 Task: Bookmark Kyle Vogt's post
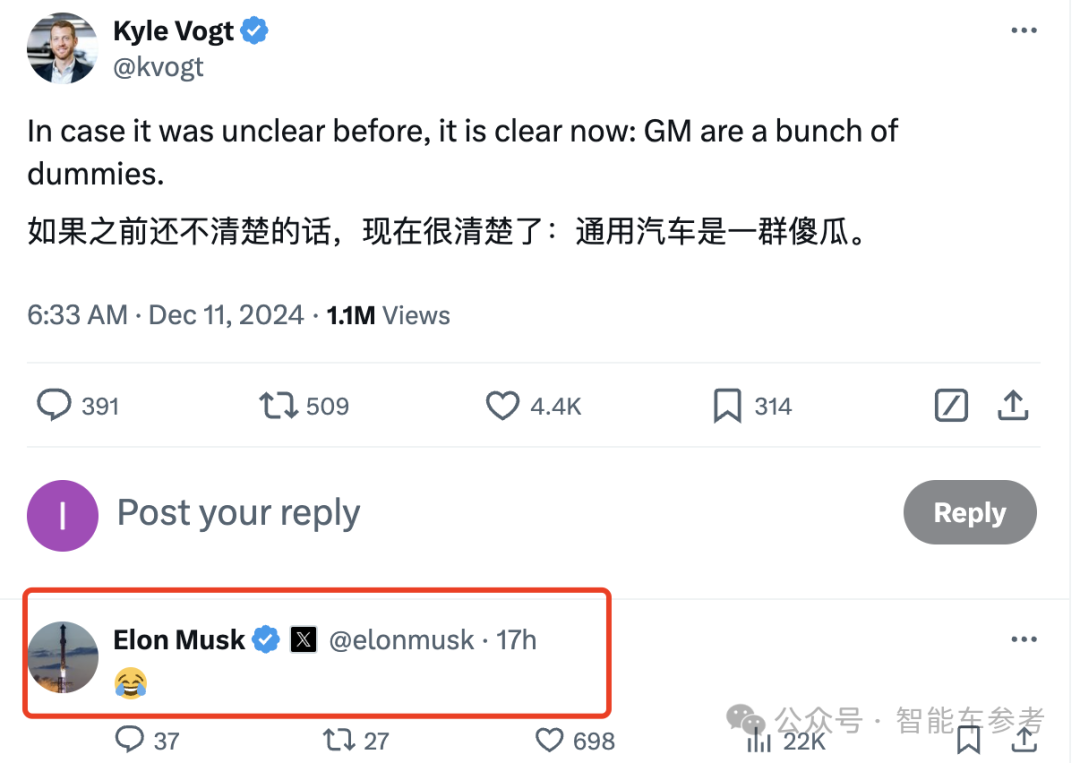[x=726, y=406]
